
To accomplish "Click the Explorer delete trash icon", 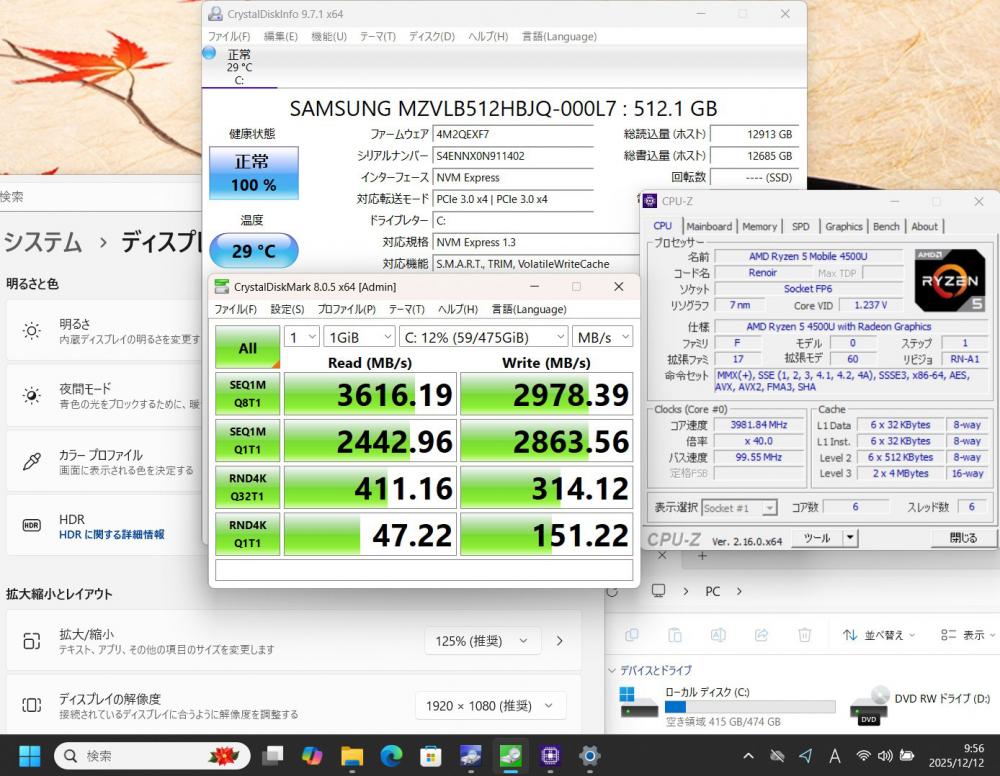I will click(805, 635).
